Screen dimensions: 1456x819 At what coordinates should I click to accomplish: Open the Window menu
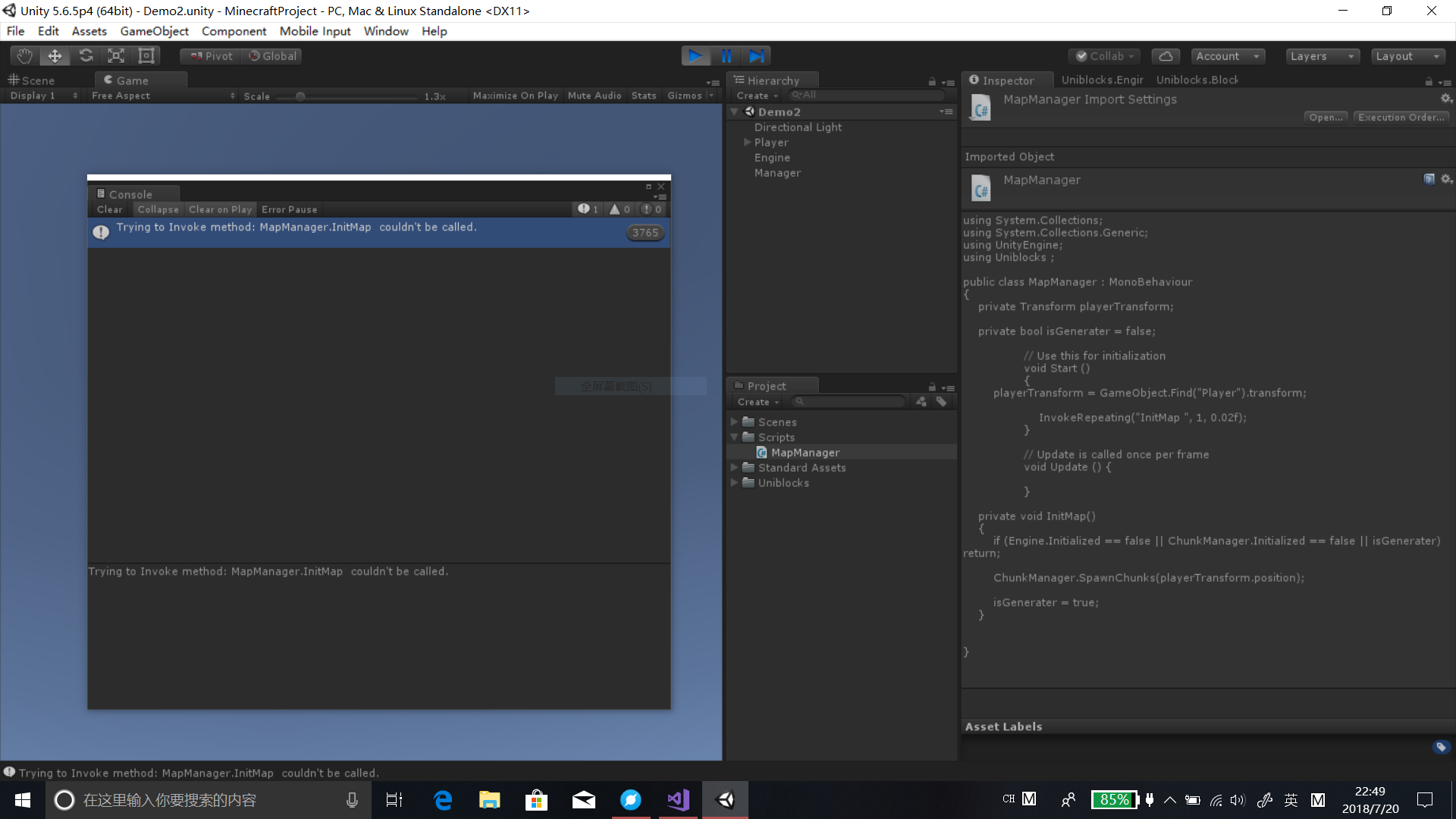[386, 31]
